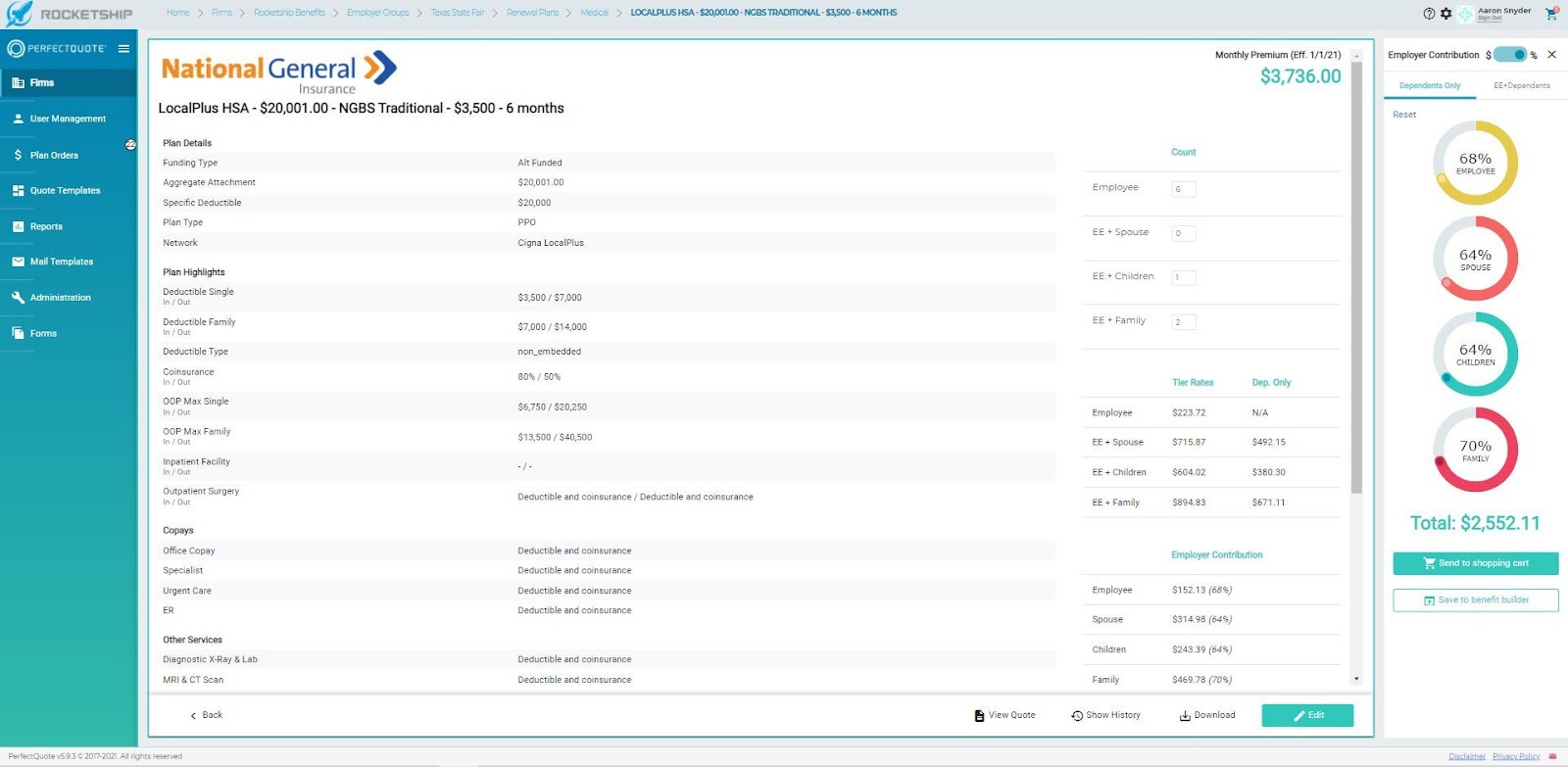Screen dimensions: 1568x767
Task: Click the user avatar image
Action: pos(1465,14)
